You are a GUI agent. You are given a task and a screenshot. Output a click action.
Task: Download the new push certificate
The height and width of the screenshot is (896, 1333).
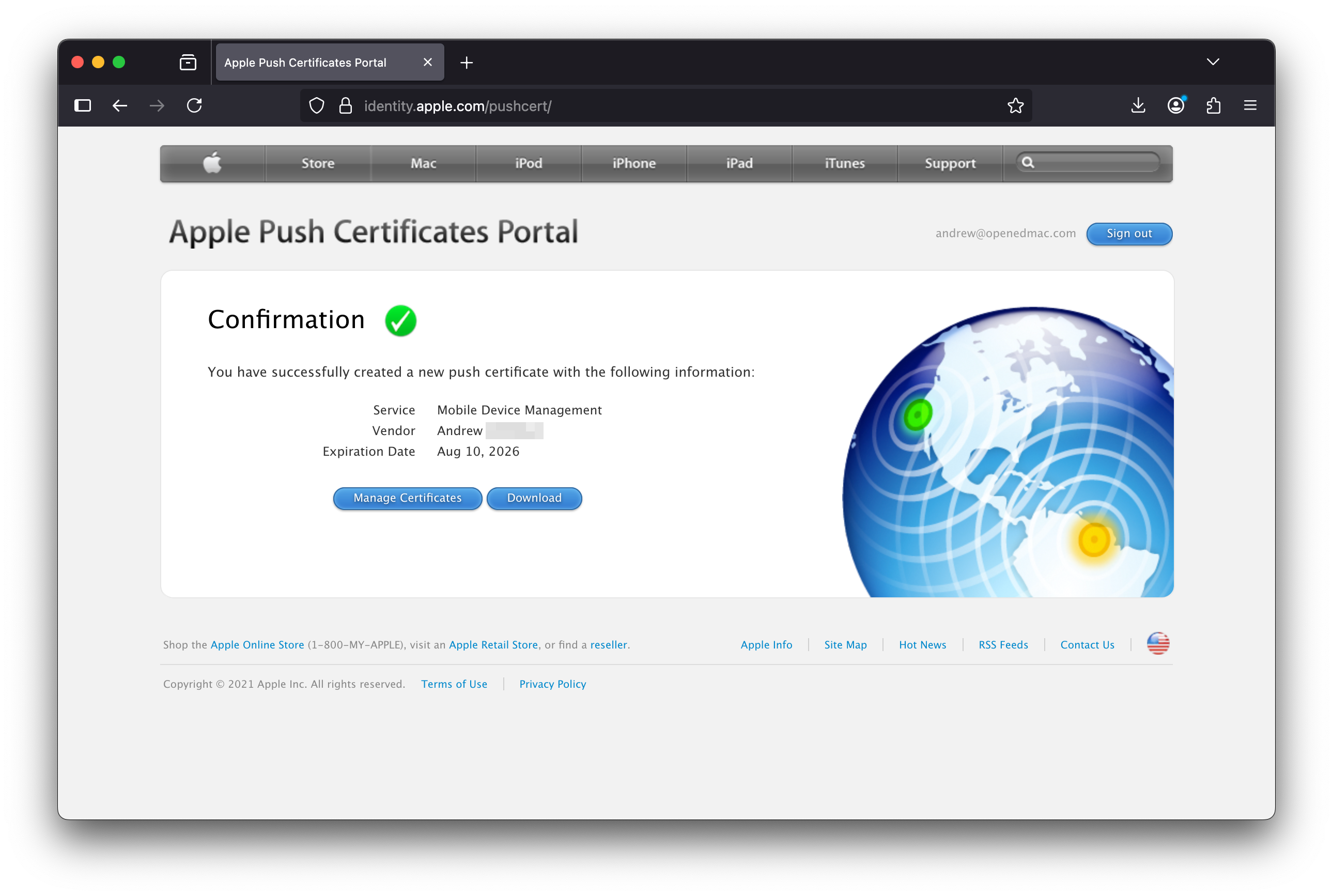click(x=534, y=498)
